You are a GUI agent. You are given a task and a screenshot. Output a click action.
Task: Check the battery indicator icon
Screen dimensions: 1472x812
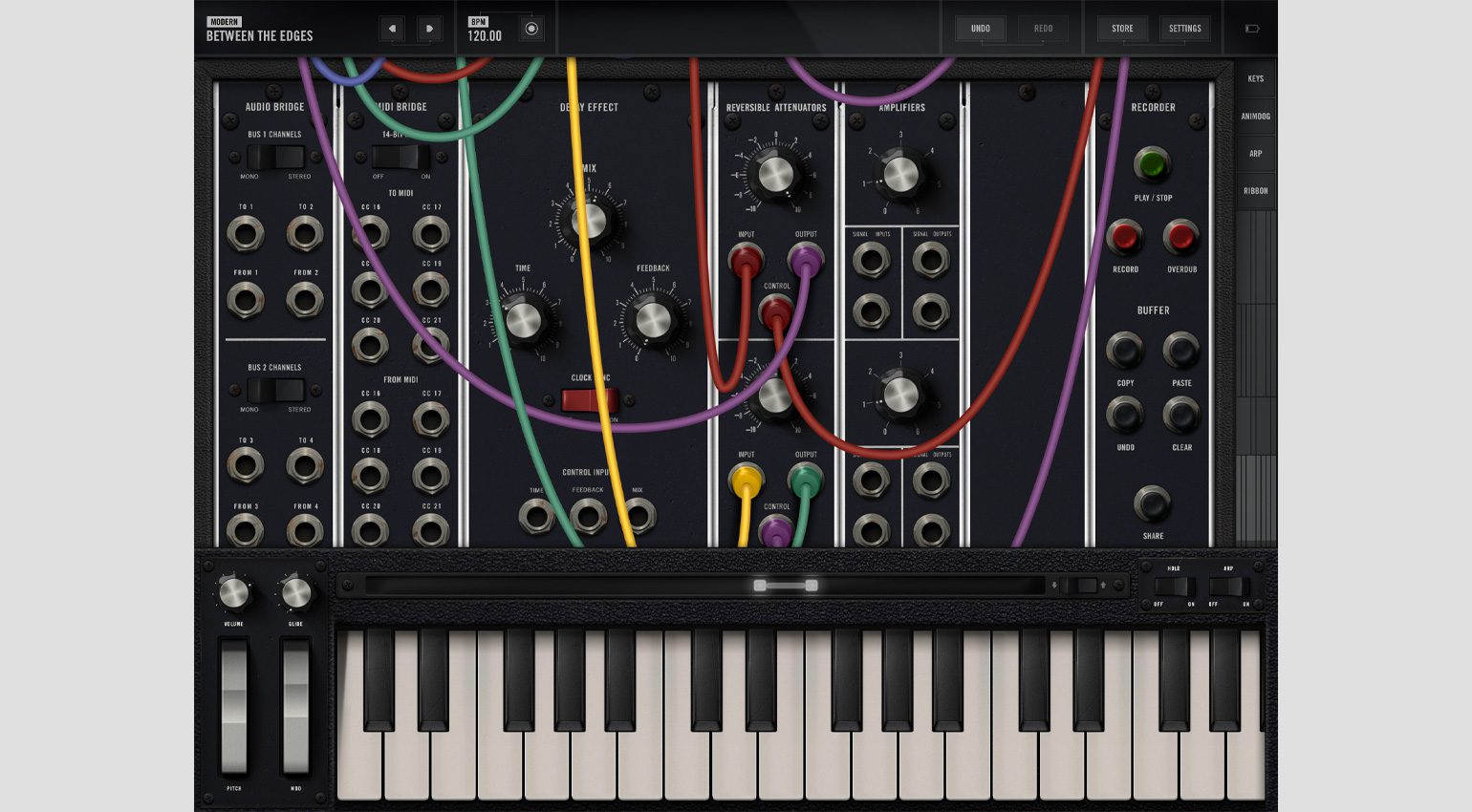pos(1252,29)
